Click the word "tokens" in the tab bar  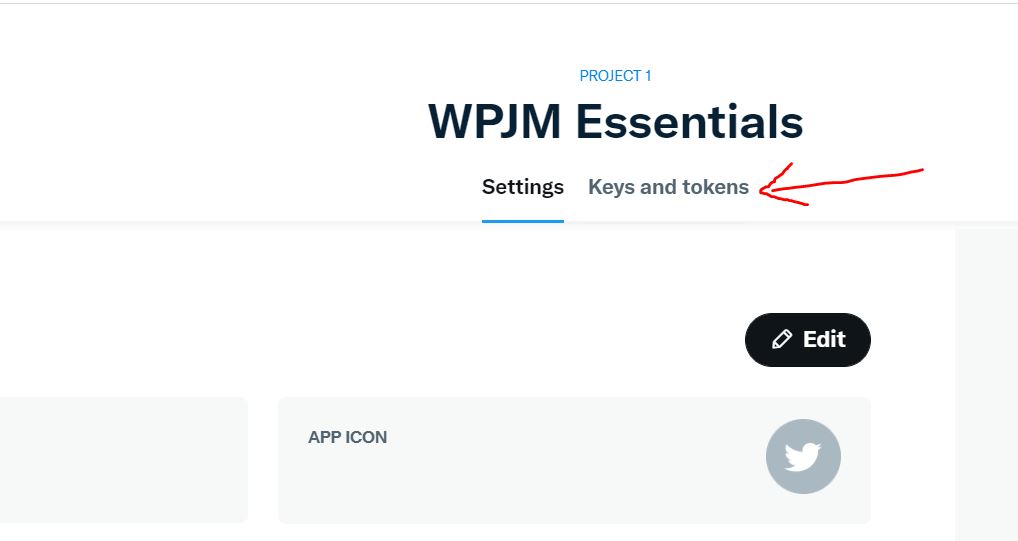(715, 187)
